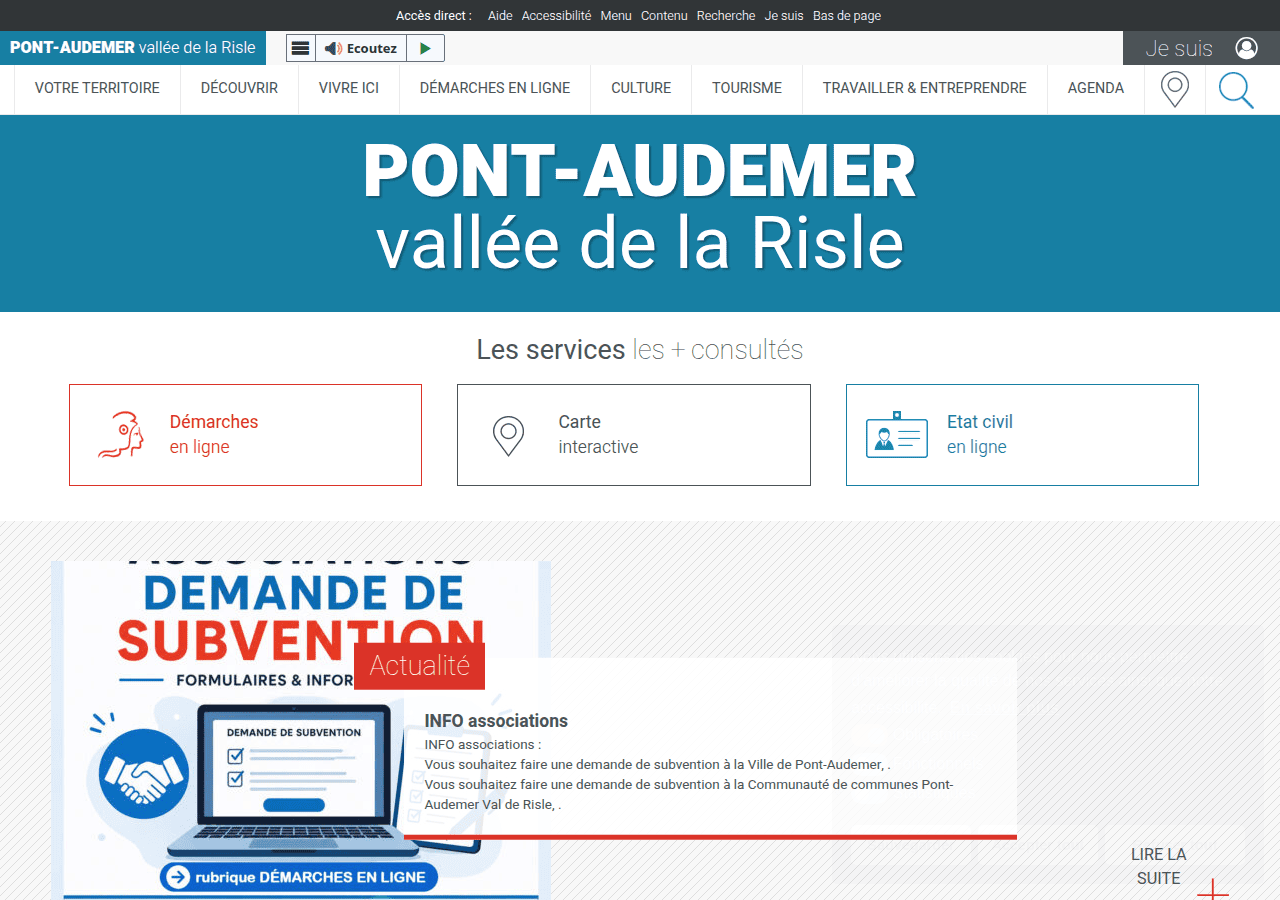Open the VOTRE TERRITOIRE menu

pos(97,88)
